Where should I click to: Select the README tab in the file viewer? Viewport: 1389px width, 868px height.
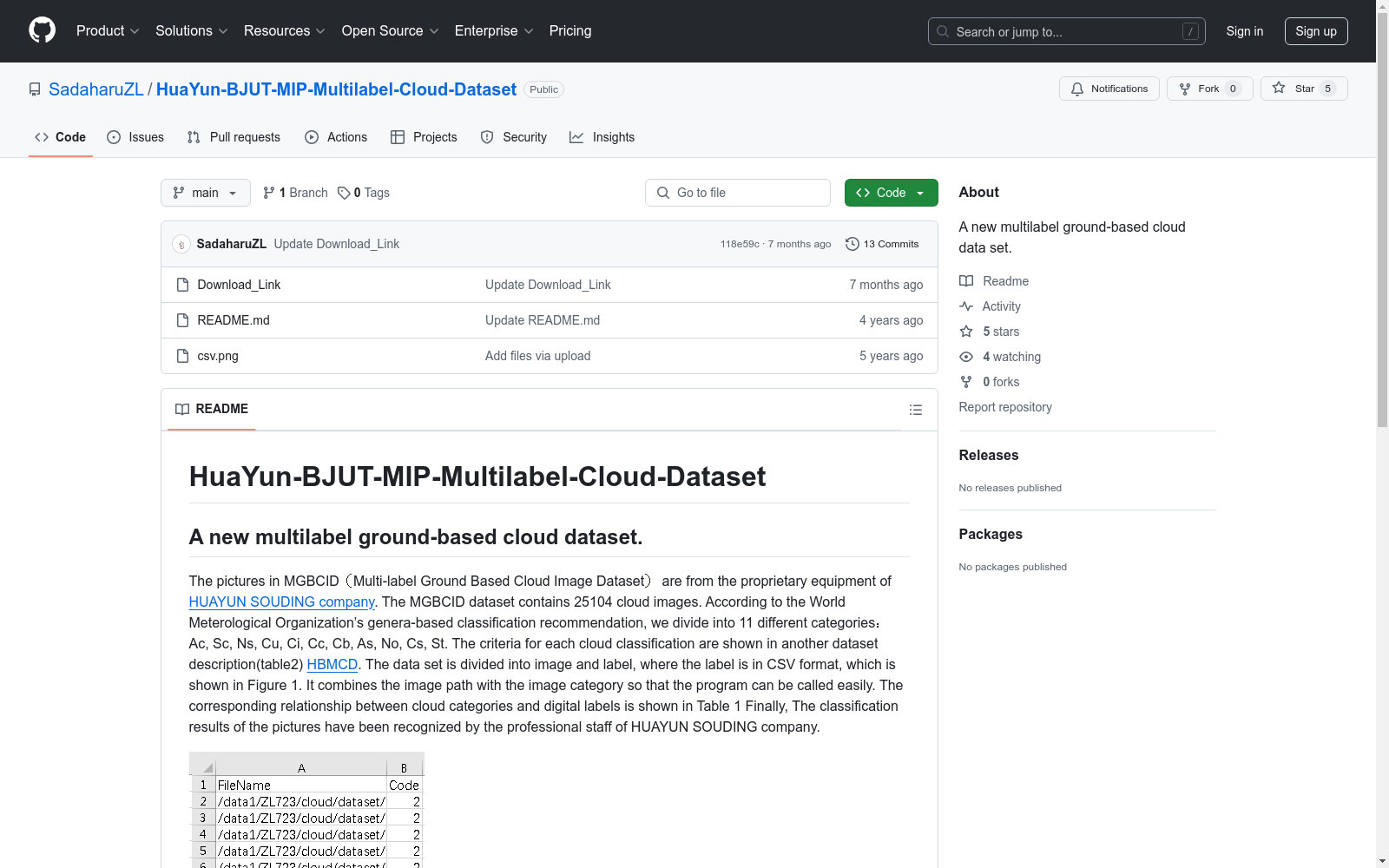coord(212,409)
